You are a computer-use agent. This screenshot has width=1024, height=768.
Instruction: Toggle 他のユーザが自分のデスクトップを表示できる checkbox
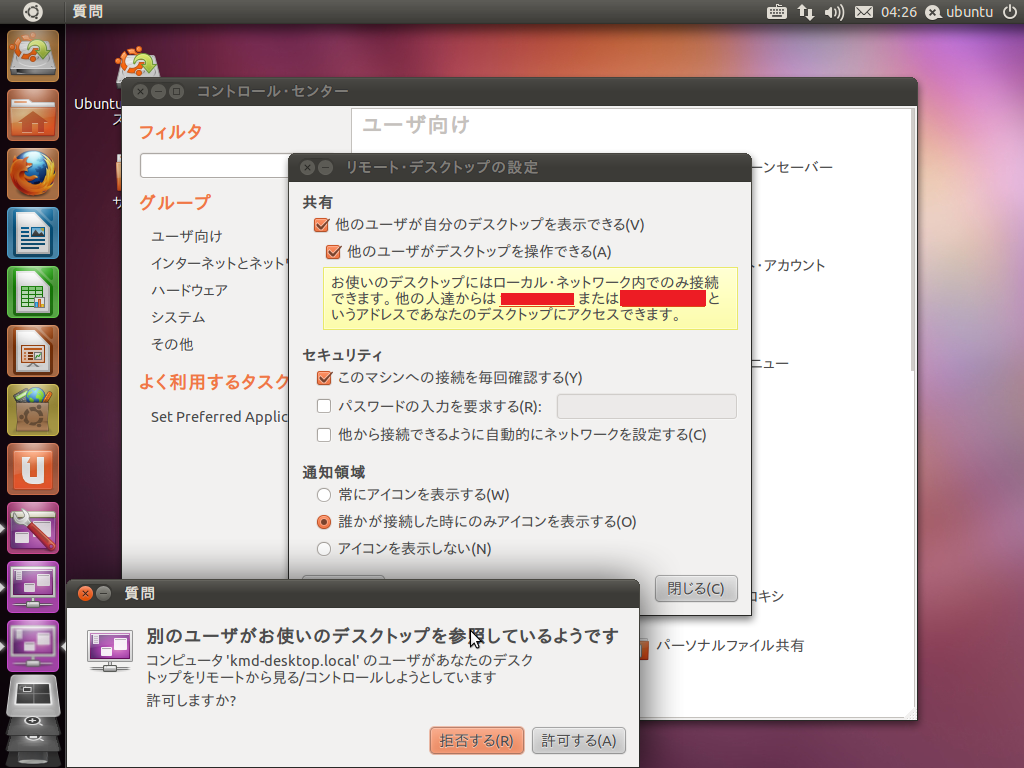click(321, 225)
